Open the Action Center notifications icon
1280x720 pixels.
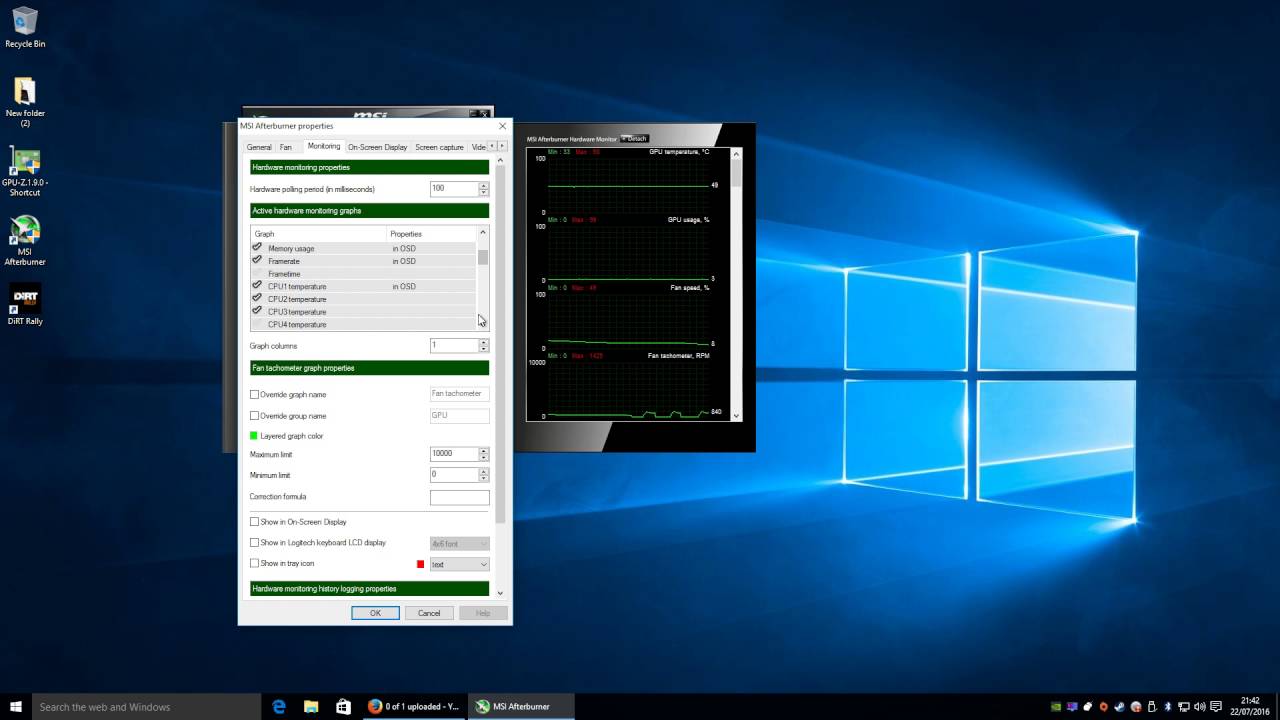click(1216, 706)
